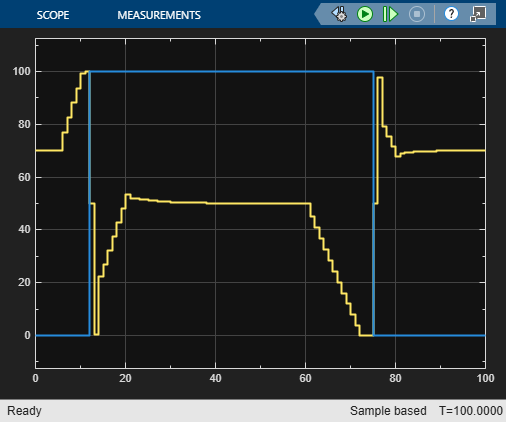Collapse the quick access toolbar's left arrow edge
The image size is (506, 422).
click(x=318, y=14)
